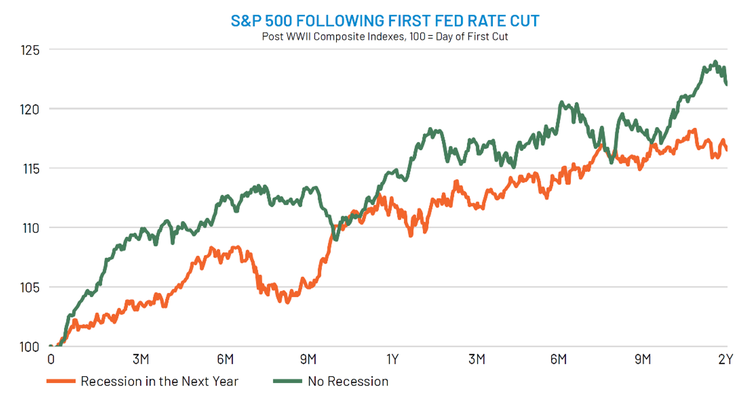Click the 6M label after 1Y

(559, 359)
